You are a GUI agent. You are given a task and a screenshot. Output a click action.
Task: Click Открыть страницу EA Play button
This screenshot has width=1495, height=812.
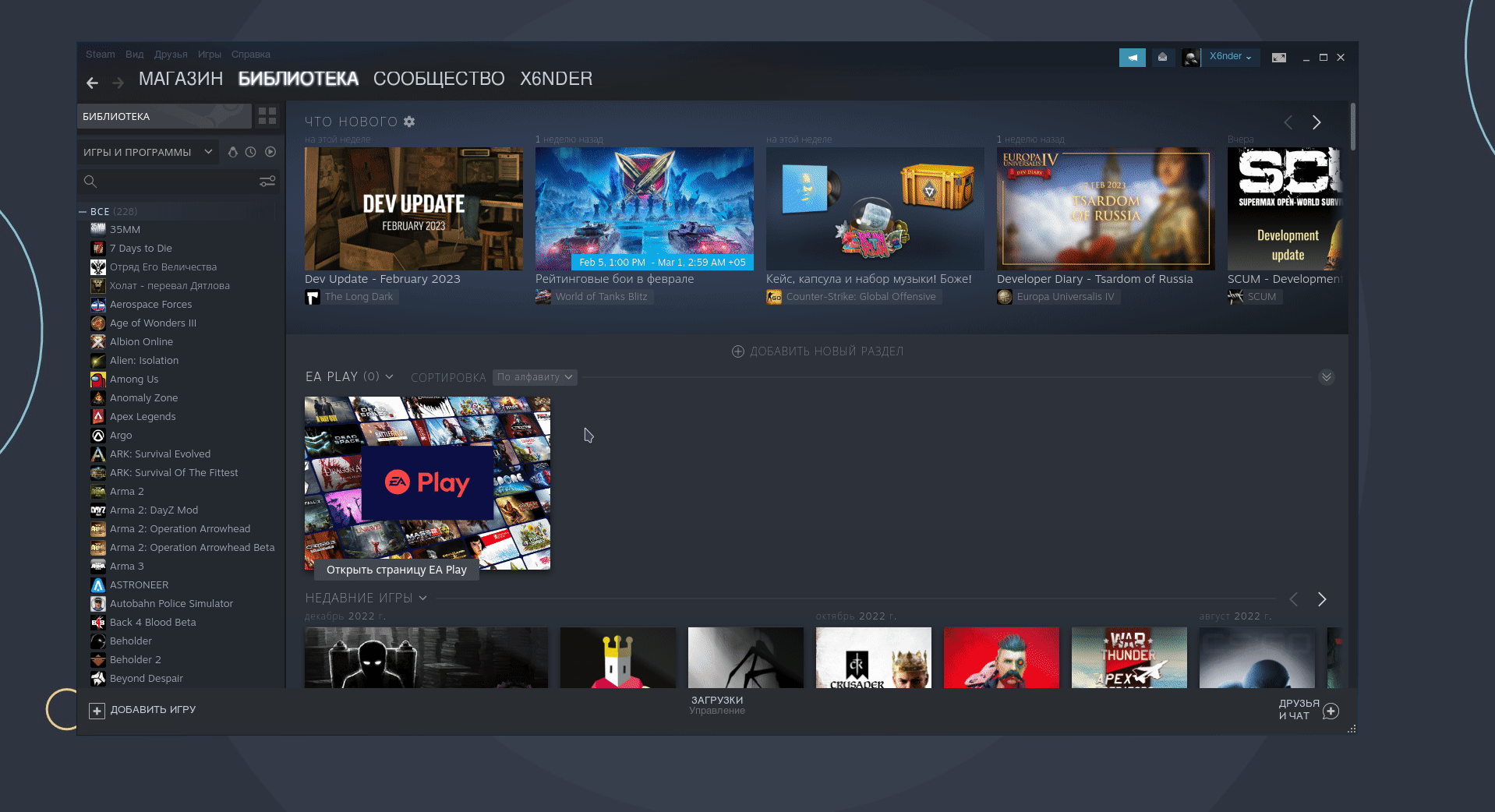coord(397,570)
